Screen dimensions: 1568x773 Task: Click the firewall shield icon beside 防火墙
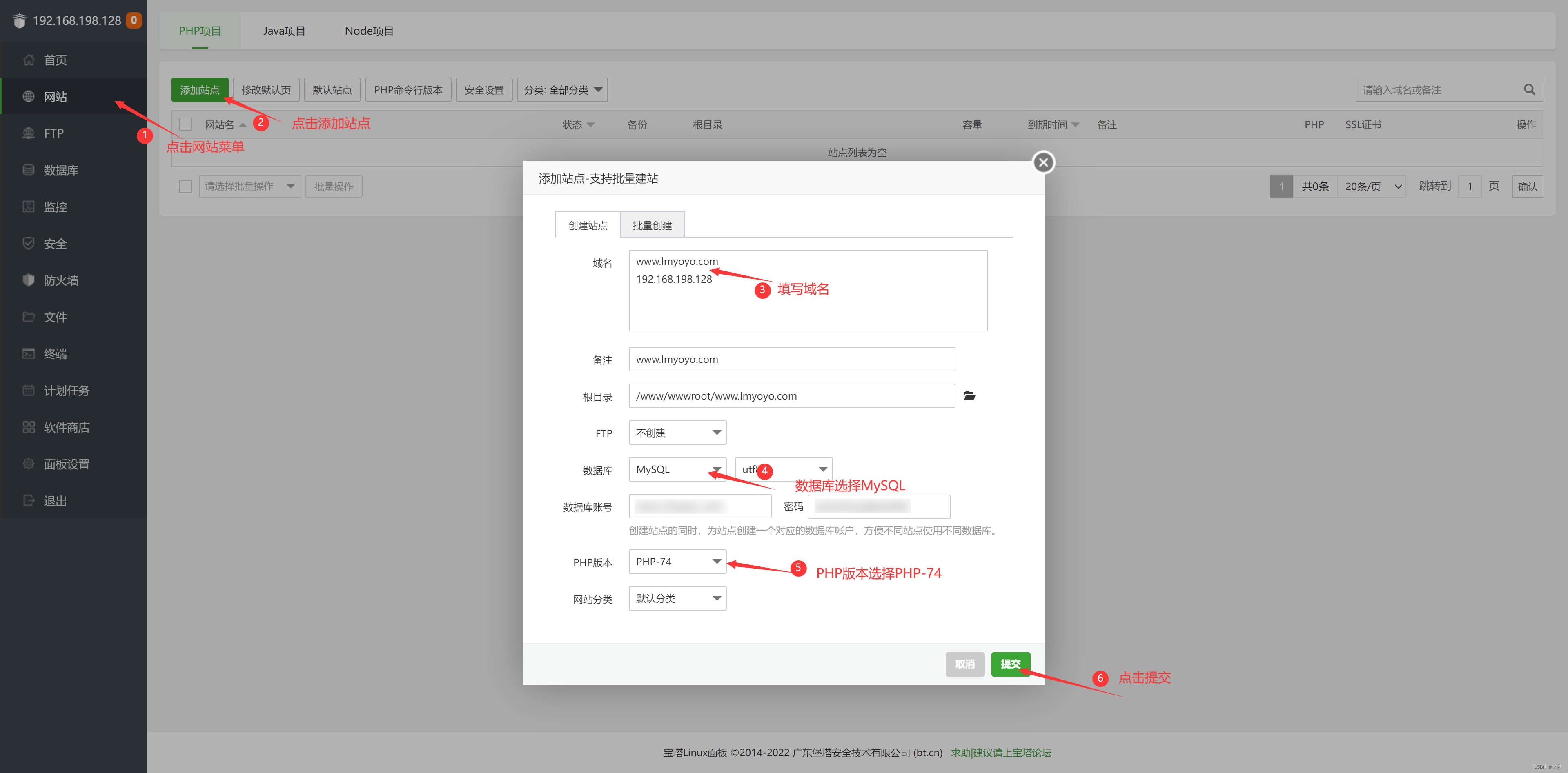(x=29, y=280)
